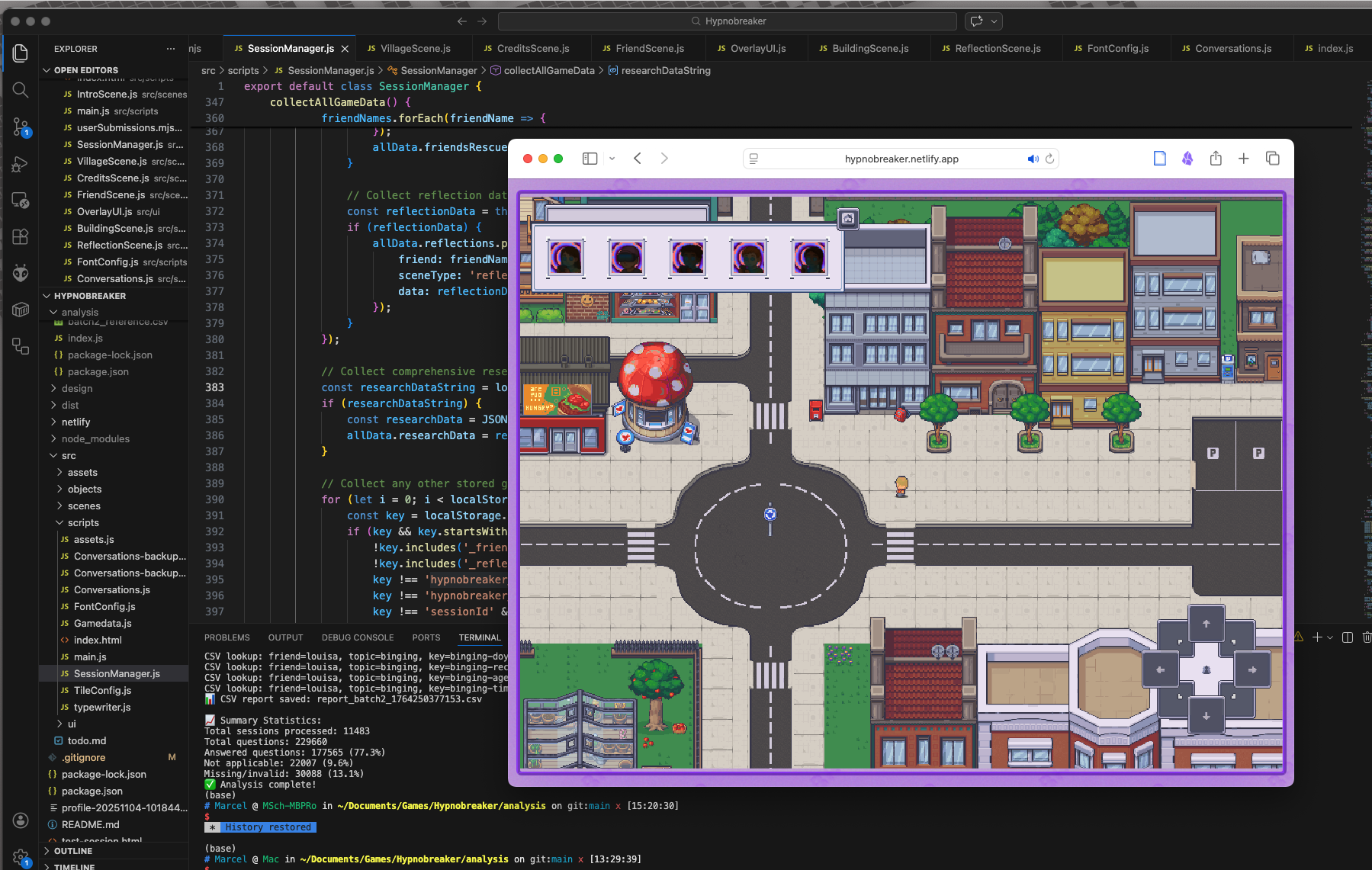Screen dimensions: 1372x870
Task: Open the Safari sidebar dropdown chevron
Action: point(612,159)
